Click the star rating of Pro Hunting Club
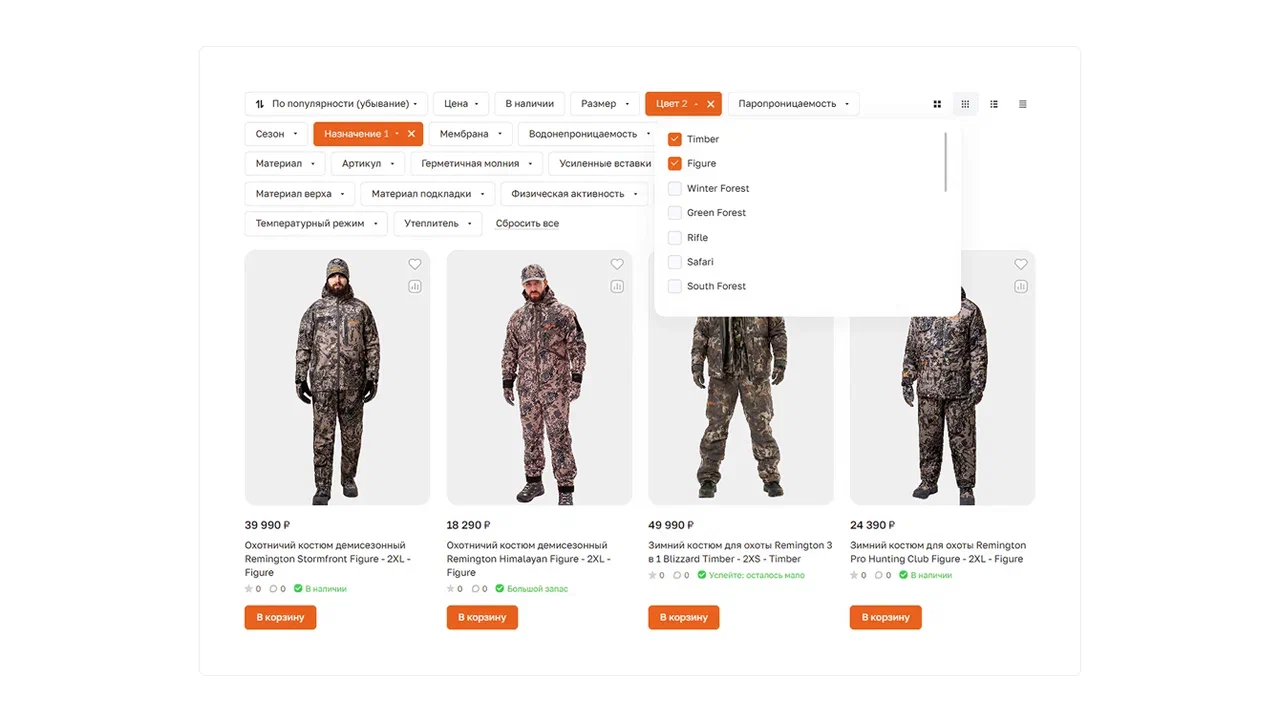The height and width of the screenshot is (722, 1280). coord(859,575)
